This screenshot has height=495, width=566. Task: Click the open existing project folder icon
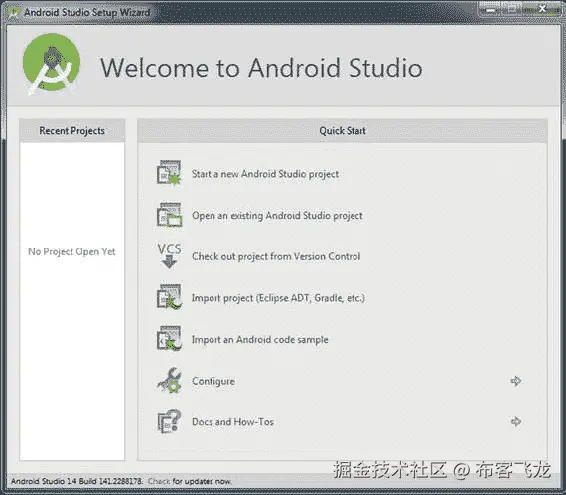tap(169, 215)
